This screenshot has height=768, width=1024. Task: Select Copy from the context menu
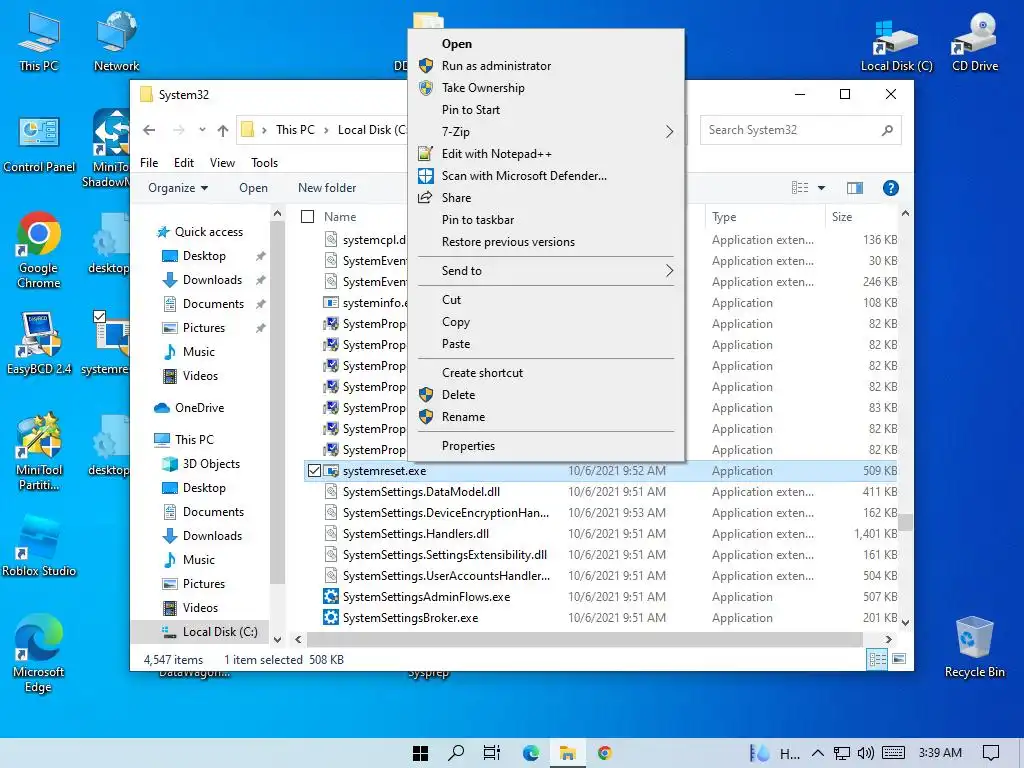click(x=456, y=321)
